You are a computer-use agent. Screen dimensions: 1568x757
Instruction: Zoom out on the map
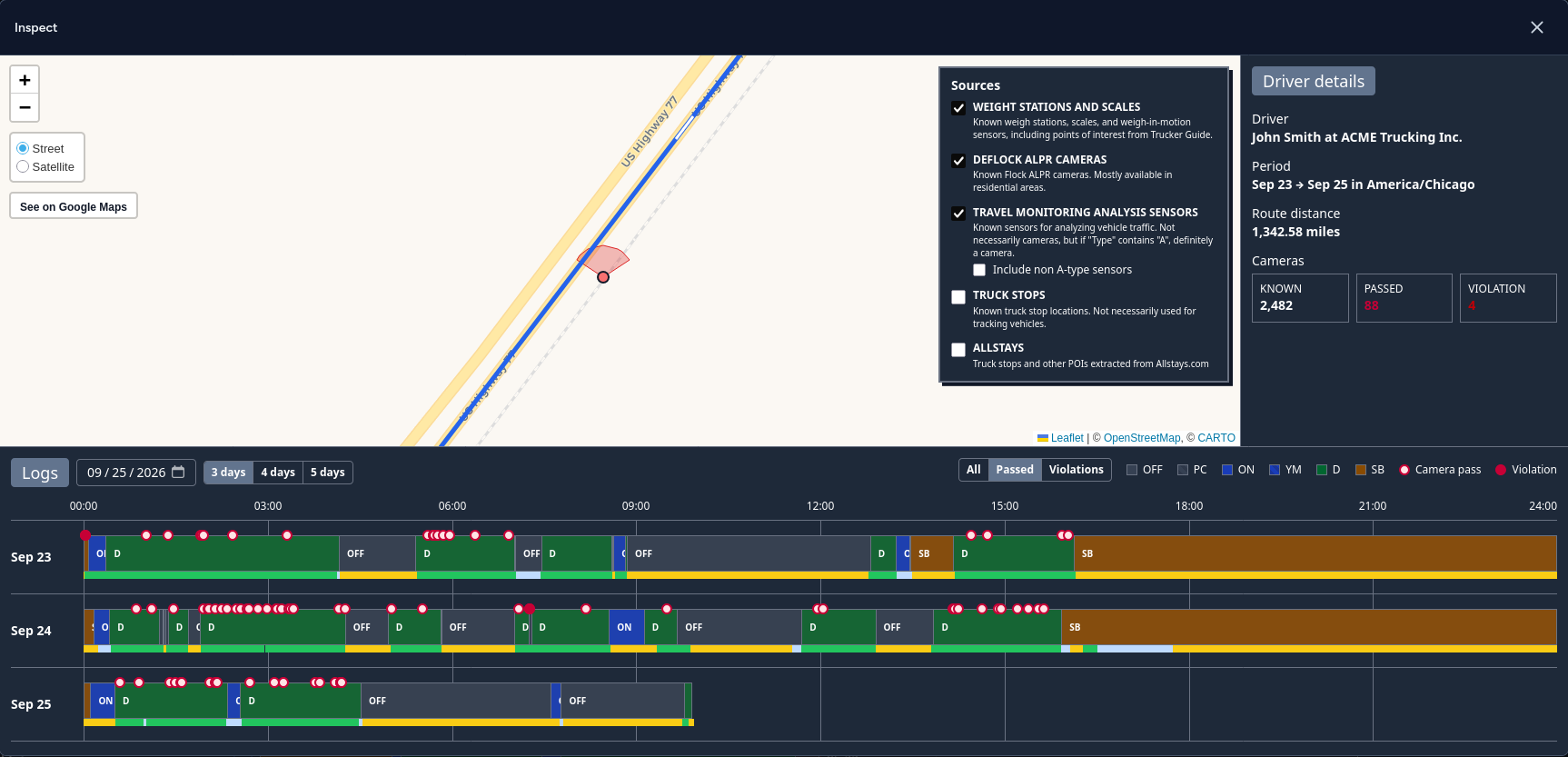25,107
